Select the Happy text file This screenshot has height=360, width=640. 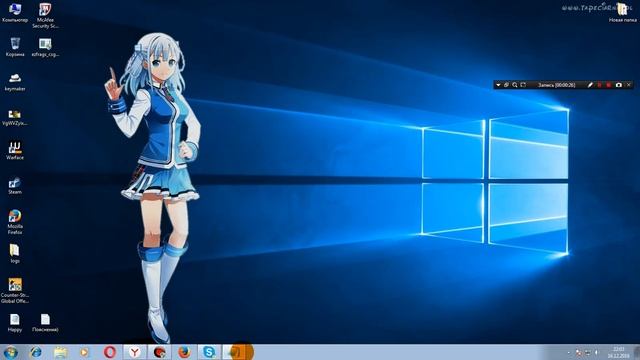15,322
